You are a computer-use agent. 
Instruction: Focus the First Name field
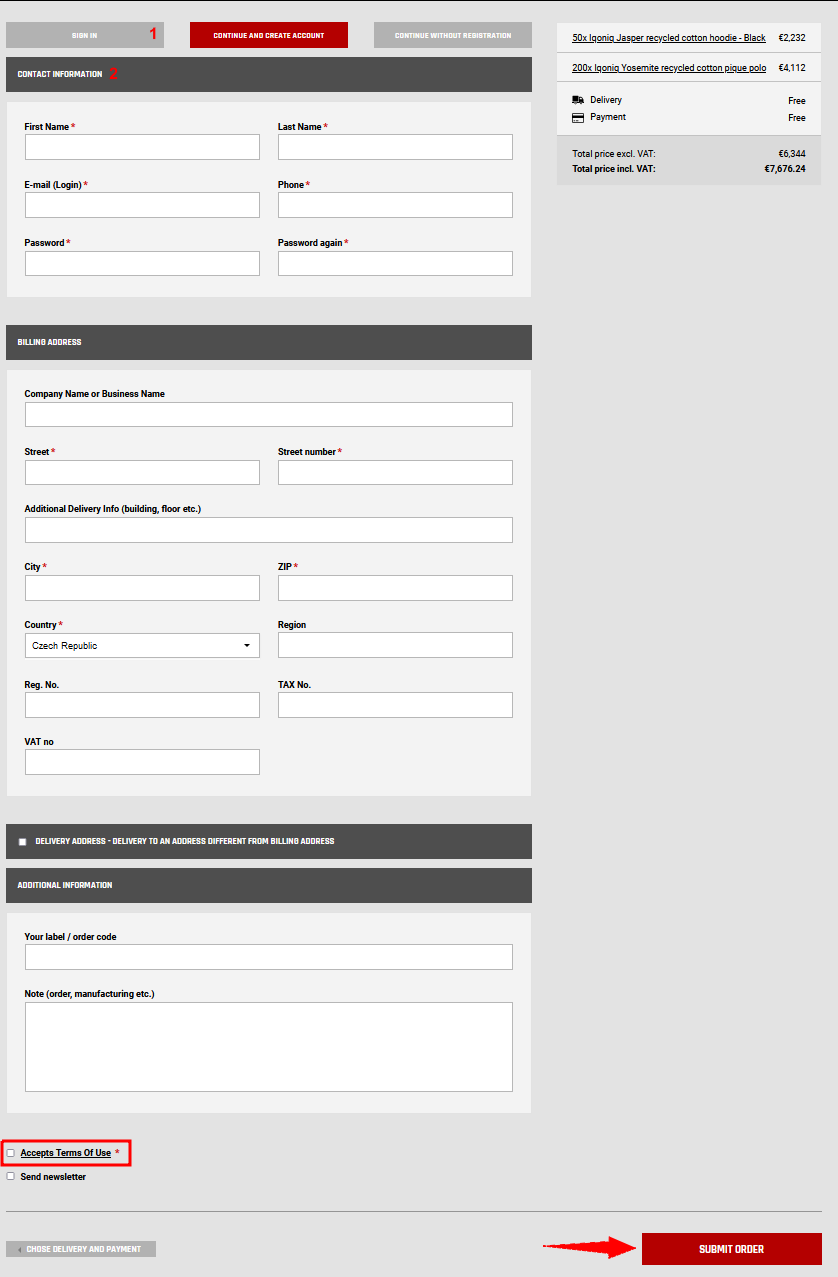142,147
